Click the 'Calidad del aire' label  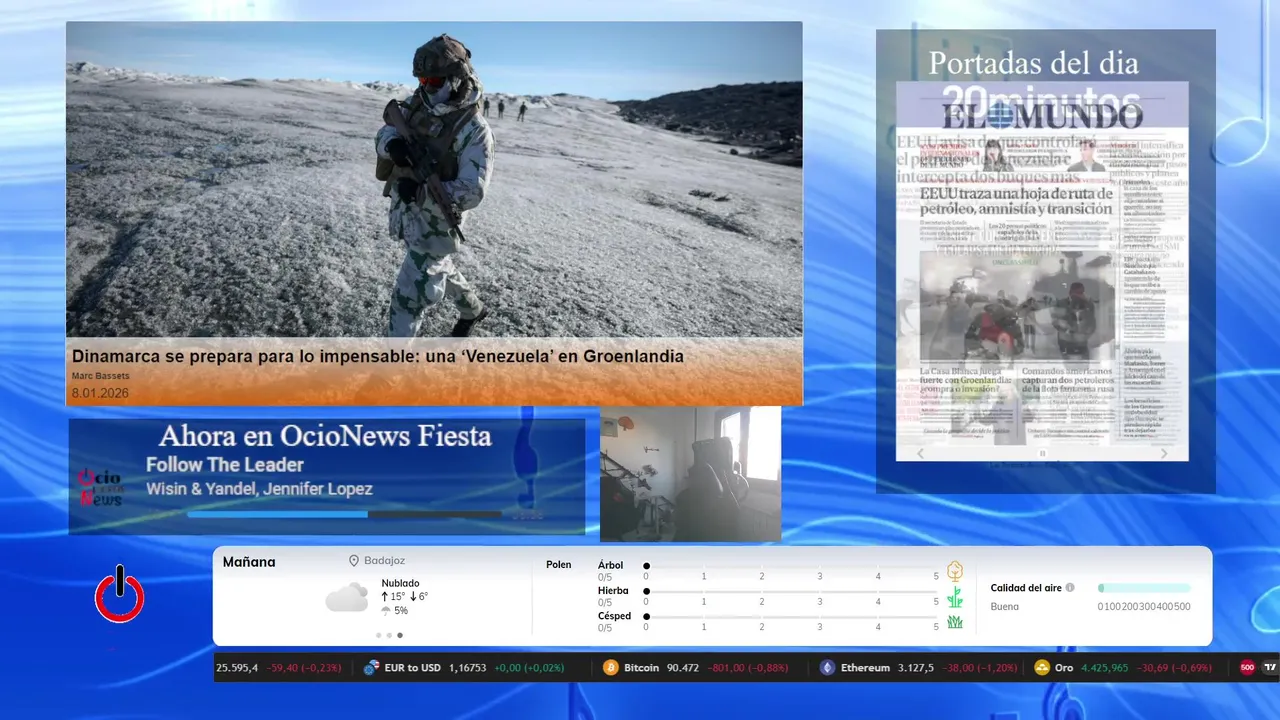pos(1026,588)
